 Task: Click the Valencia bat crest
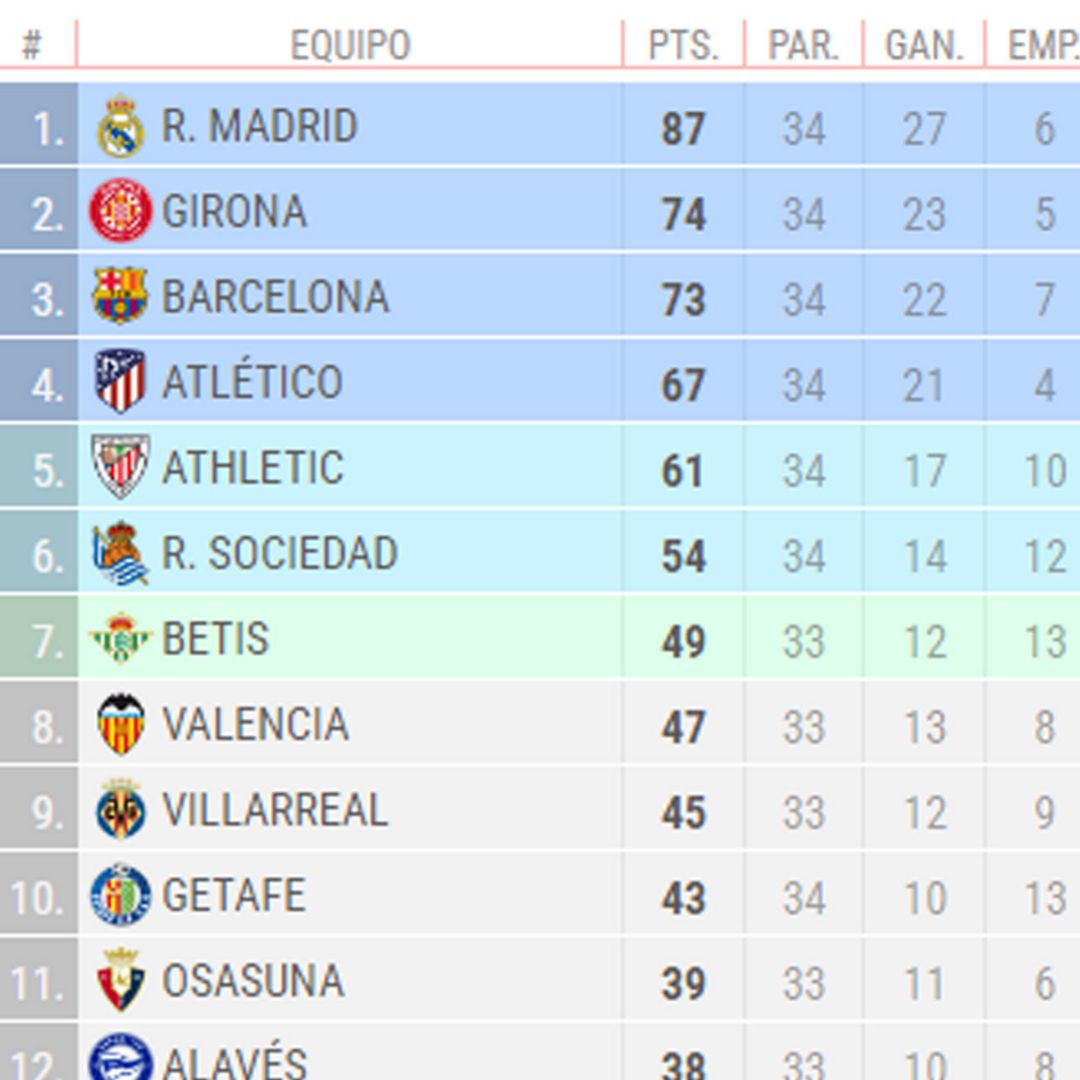(x=121, y=724)
